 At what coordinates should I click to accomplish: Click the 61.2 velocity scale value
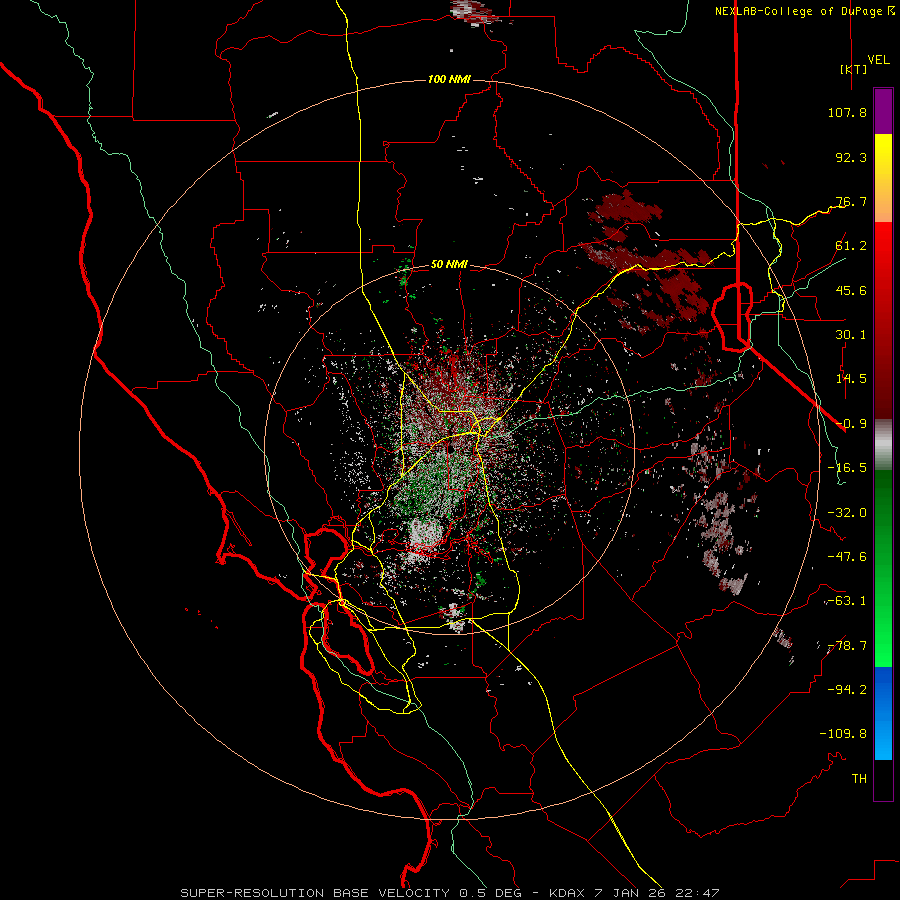(851, 246)
